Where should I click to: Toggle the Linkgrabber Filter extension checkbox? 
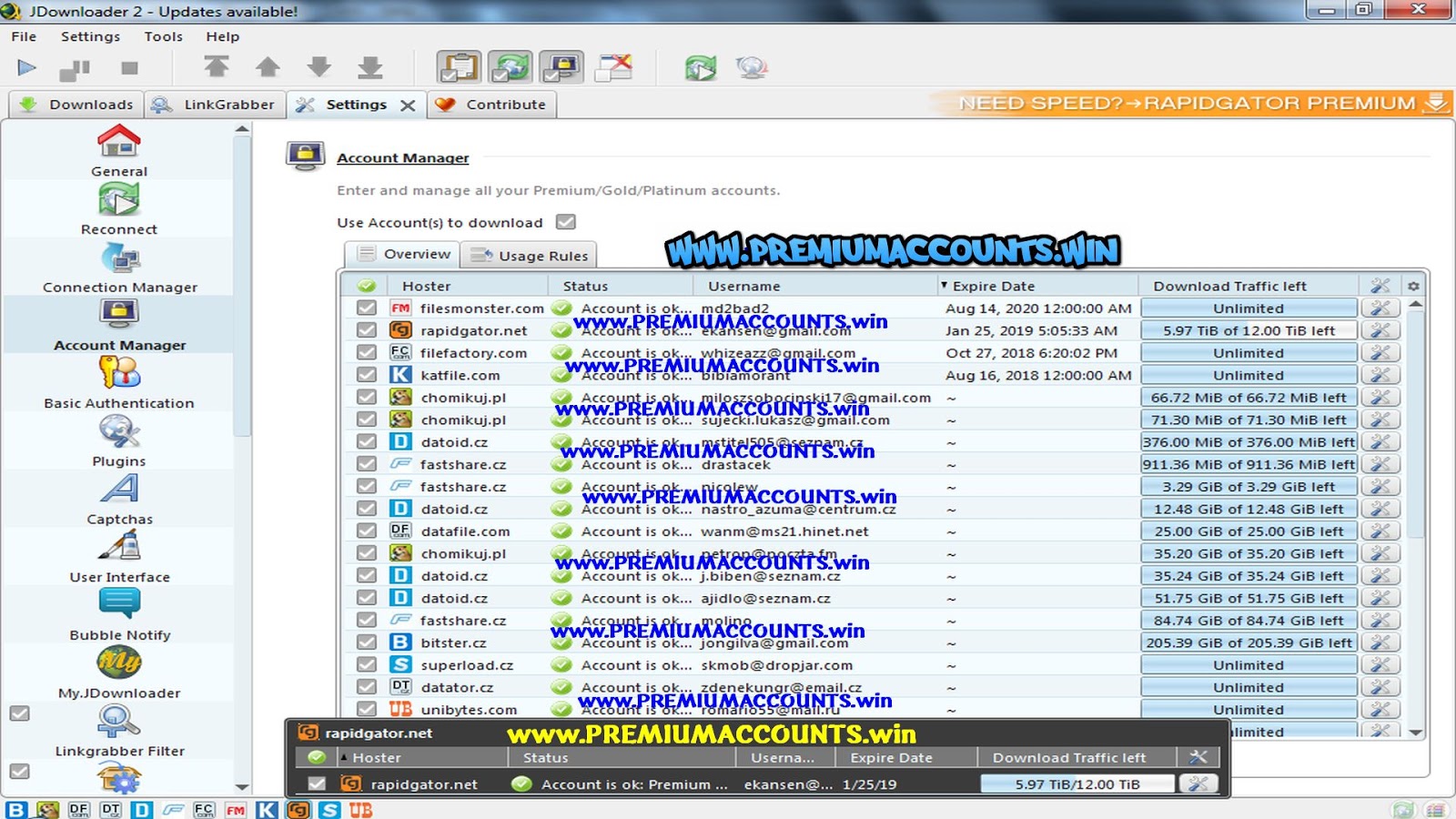pos(19,713)
